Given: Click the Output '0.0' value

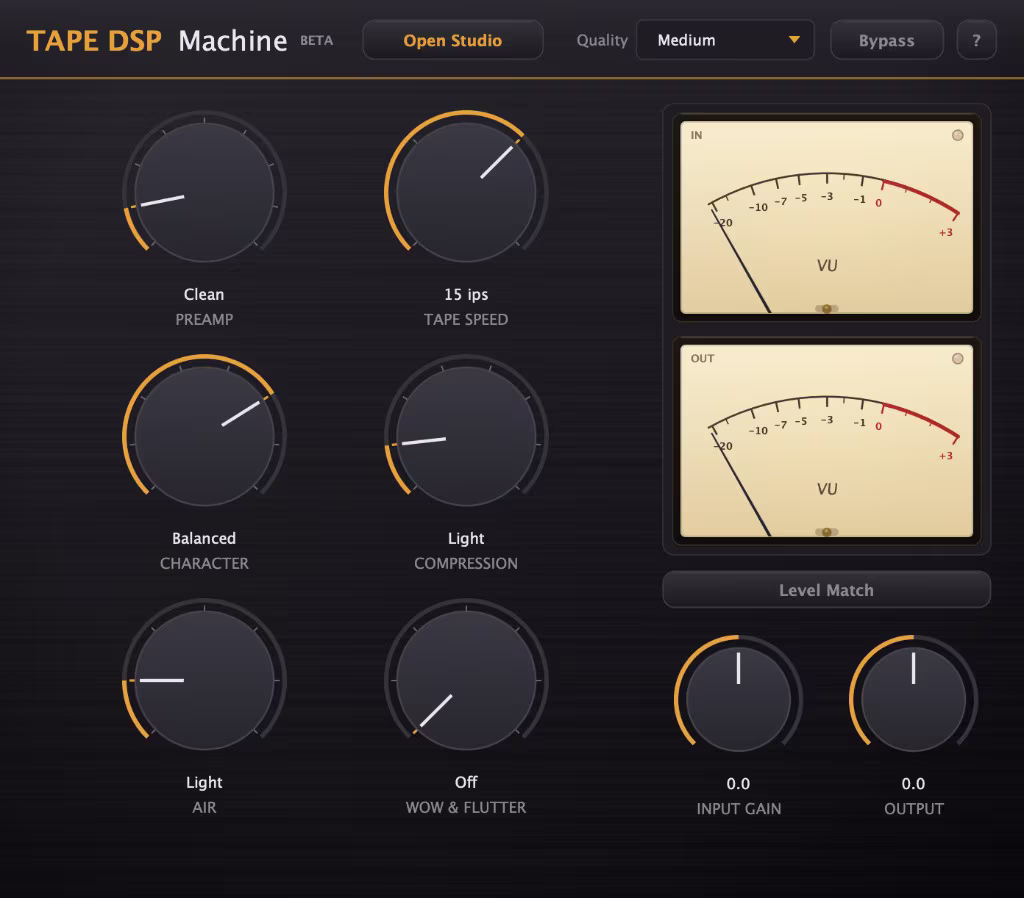Looking at the screenshot, I should (914, 784).
